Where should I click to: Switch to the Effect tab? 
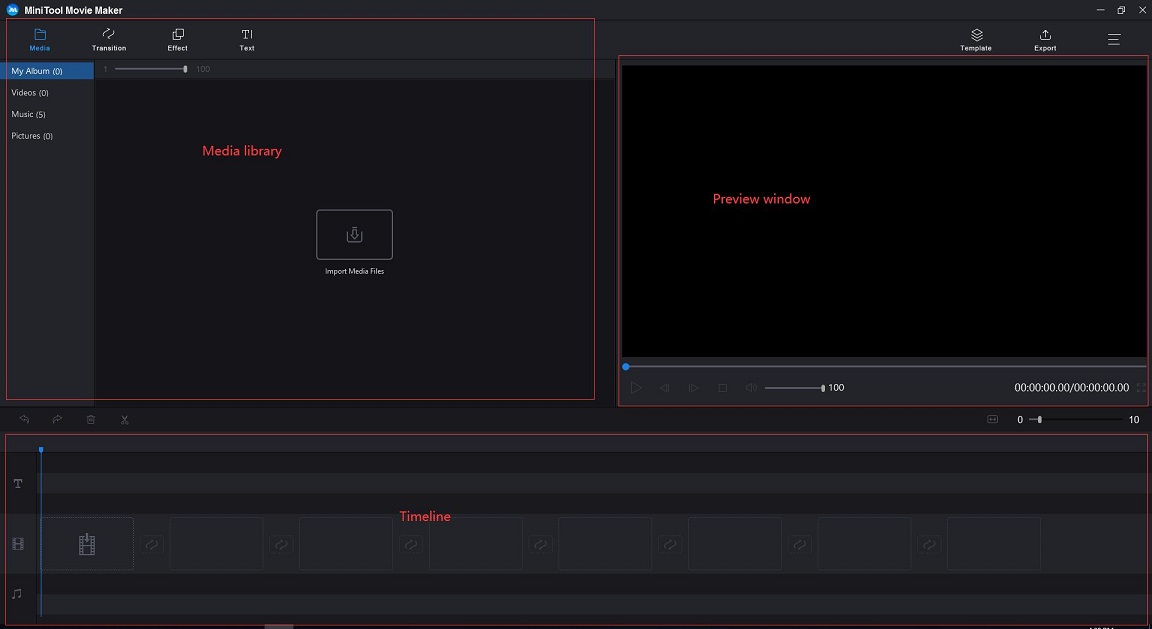[177, 39]
